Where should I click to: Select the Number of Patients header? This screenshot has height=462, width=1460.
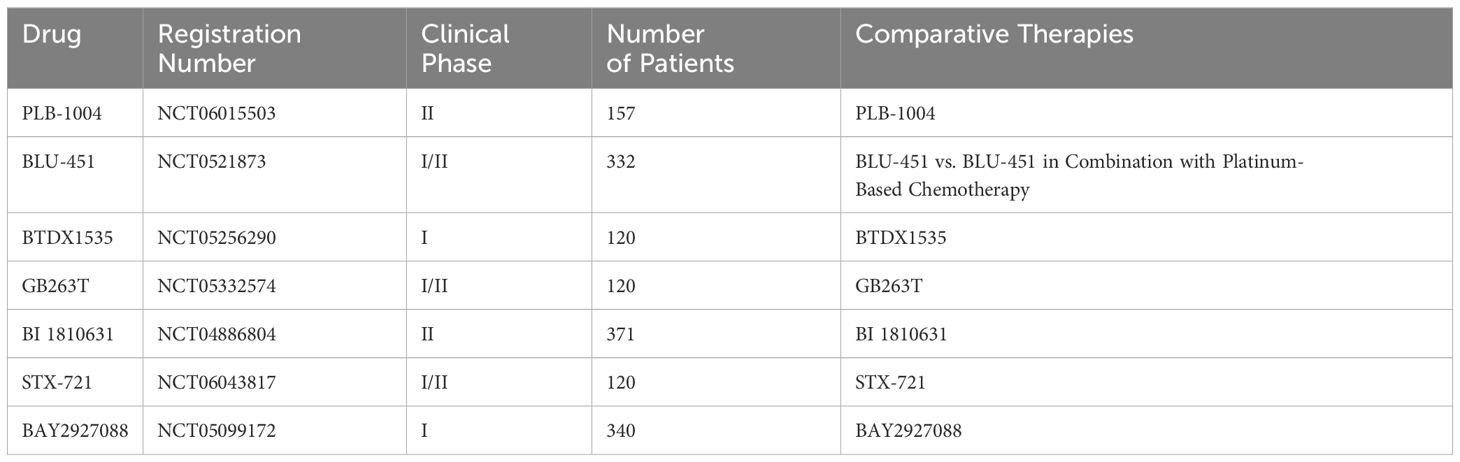(x=671, y=48)
